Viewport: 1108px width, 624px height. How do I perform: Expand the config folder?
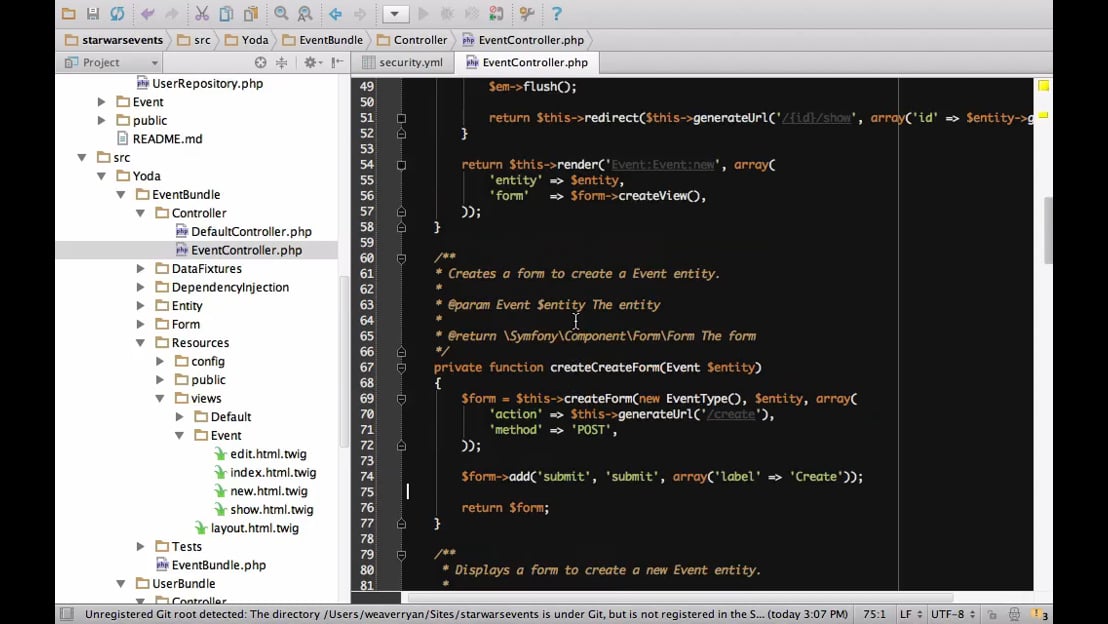[x=160, y=361]
